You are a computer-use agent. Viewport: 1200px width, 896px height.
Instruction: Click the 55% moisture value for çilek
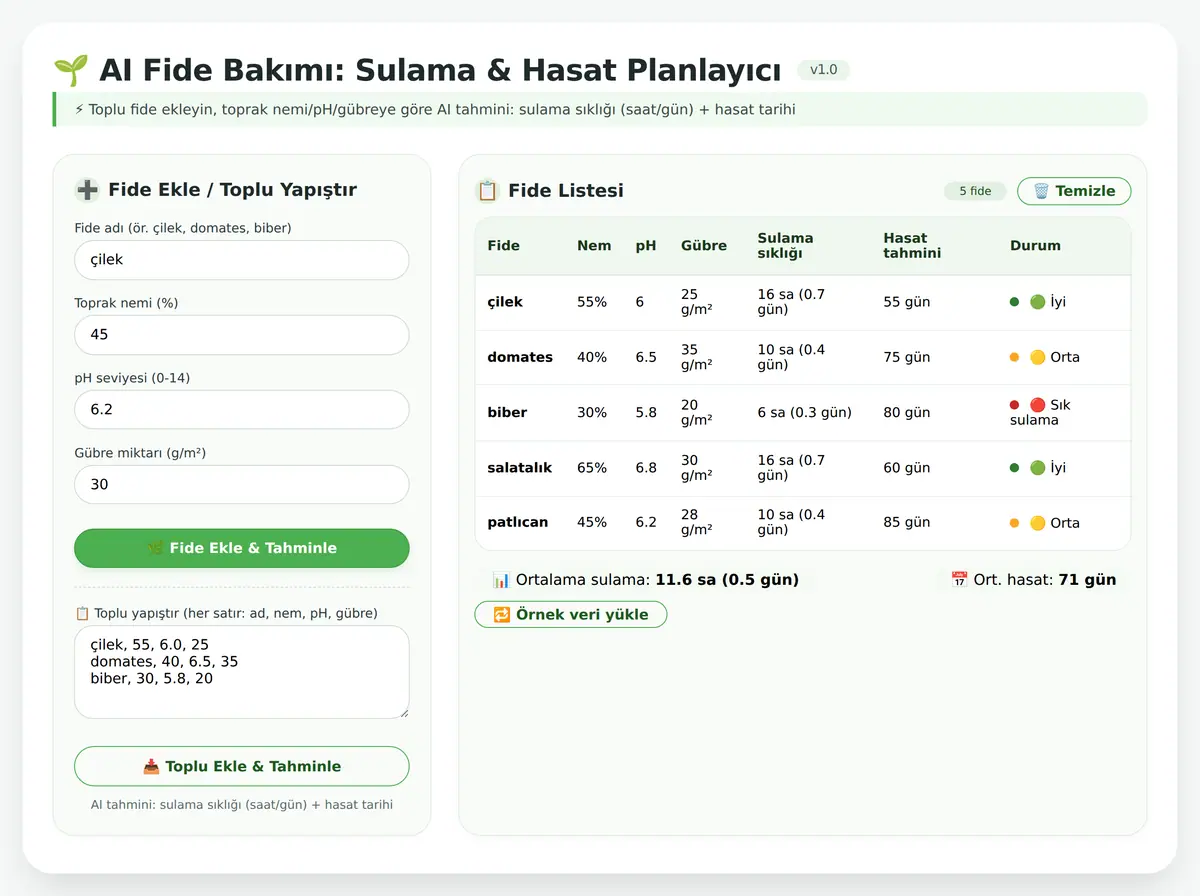click(x=592, y=302)
